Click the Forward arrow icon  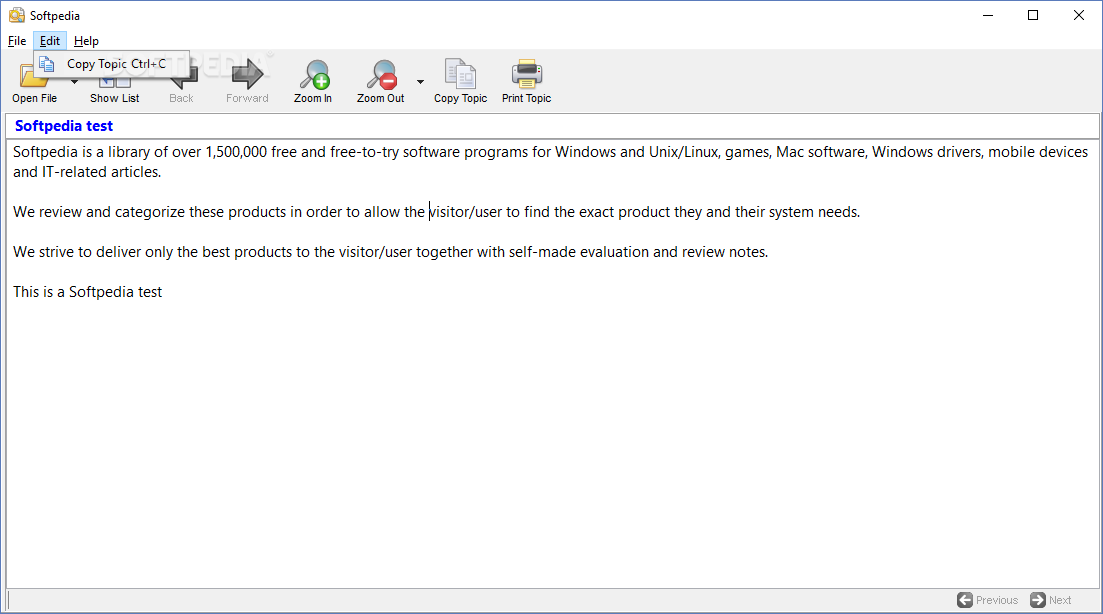coord(248,74)
